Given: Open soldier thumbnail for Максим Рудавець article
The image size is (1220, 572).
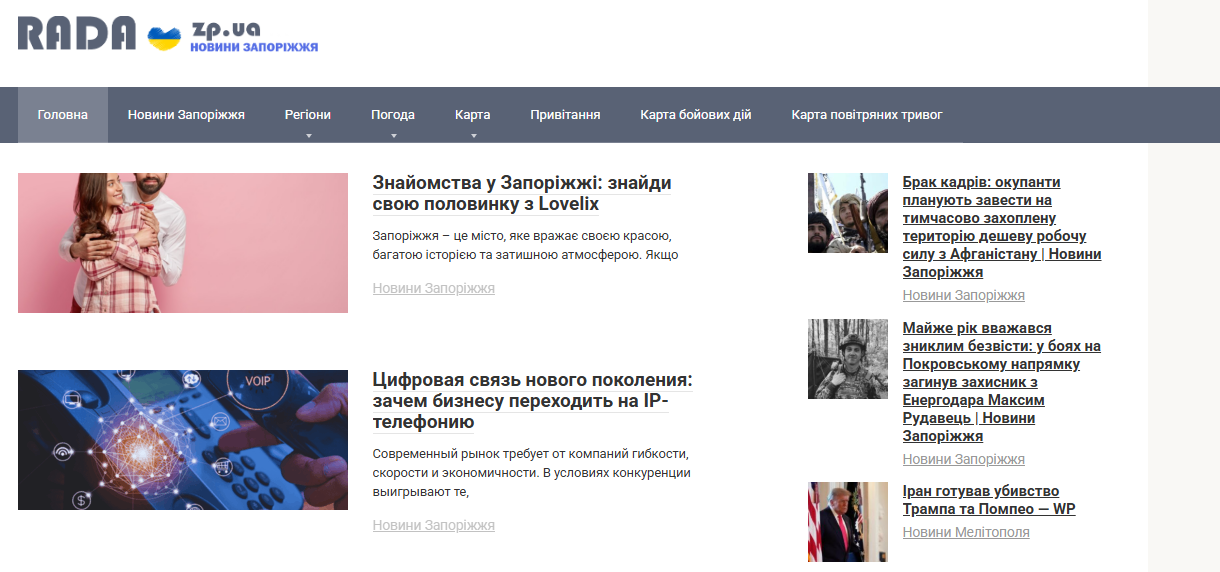Looking at the screenshot, I should pyautogui.click(x=848, y=359).
